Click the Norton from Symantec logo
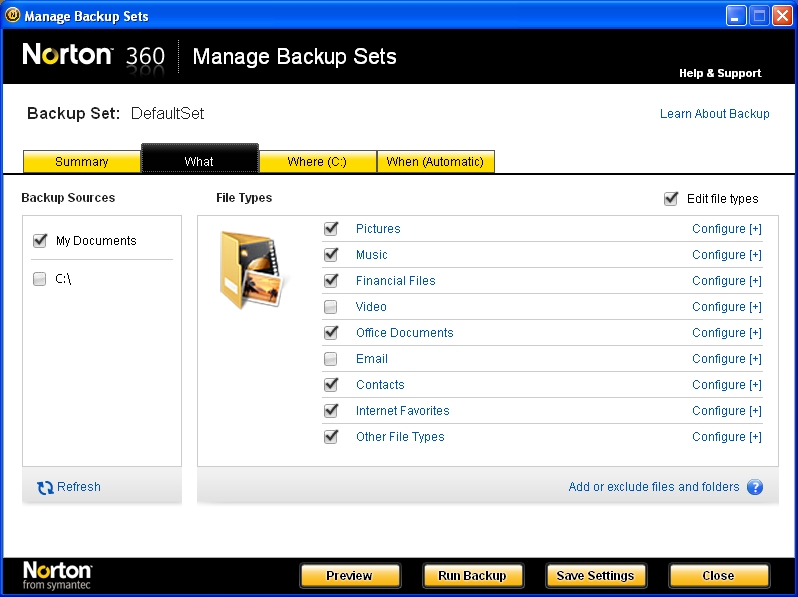This screenshot has height=597, width=798. [x=58, y=575]
